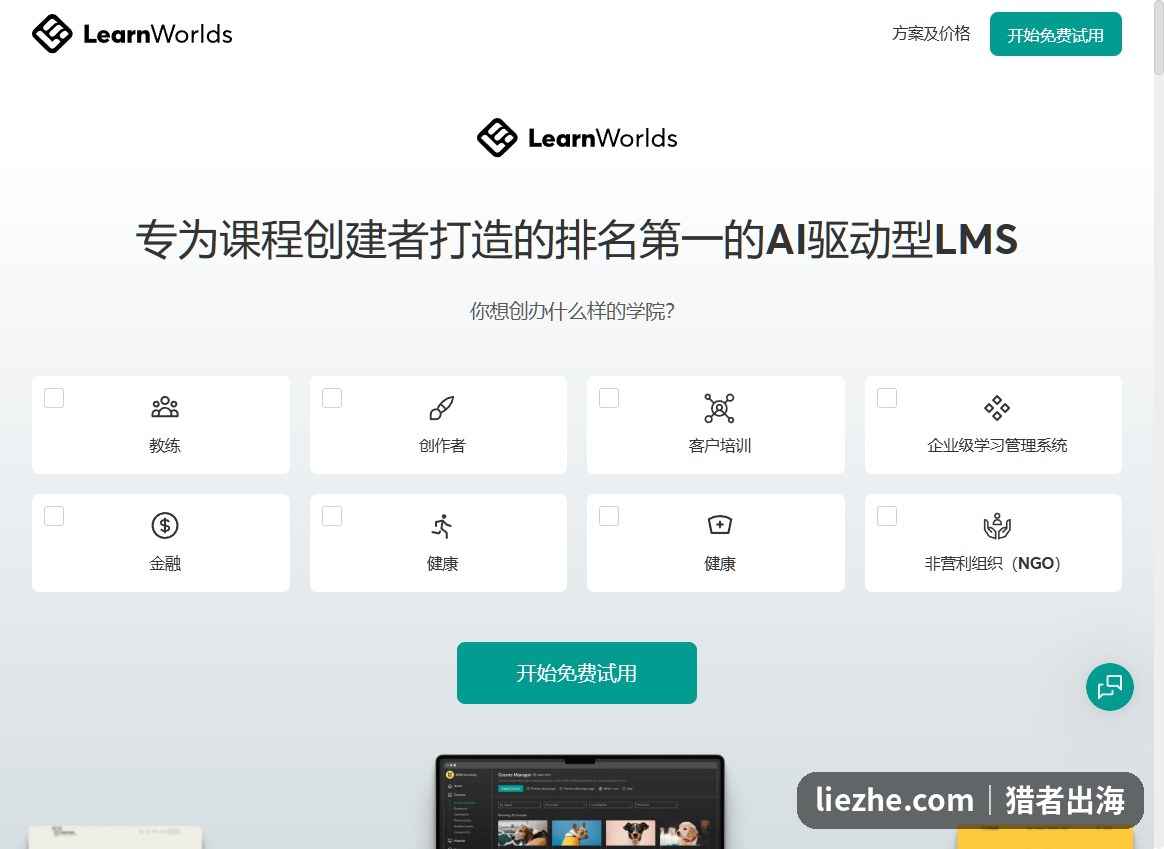Click the 客户培训 network person icon
The height and width of the screenshot is (849, 1164).
click(719, 408)
